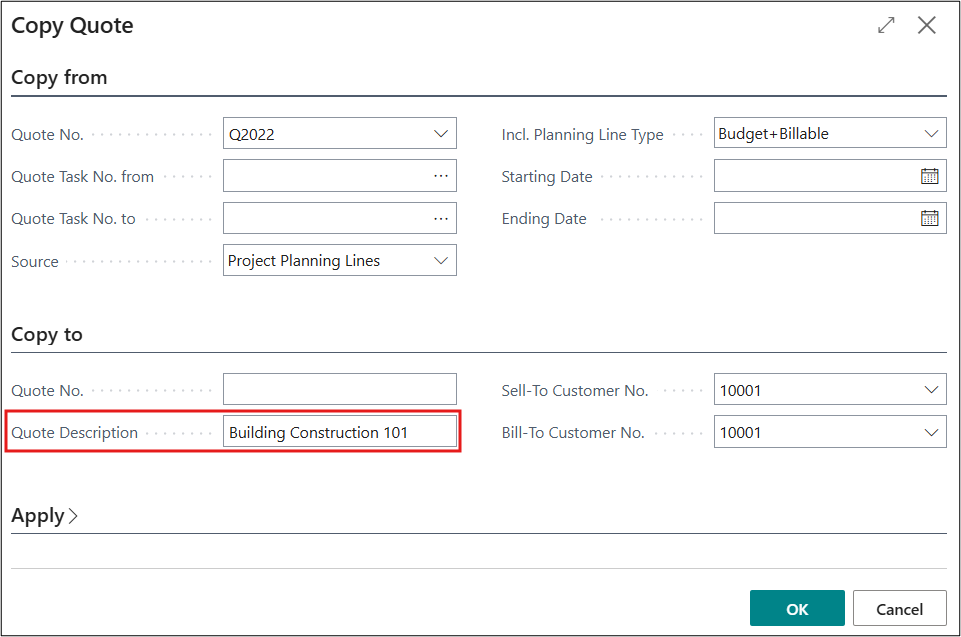The height and width of the screenshot is (637, 961).
Task: Collapse the Copy from section header
Action: [59, 77]
